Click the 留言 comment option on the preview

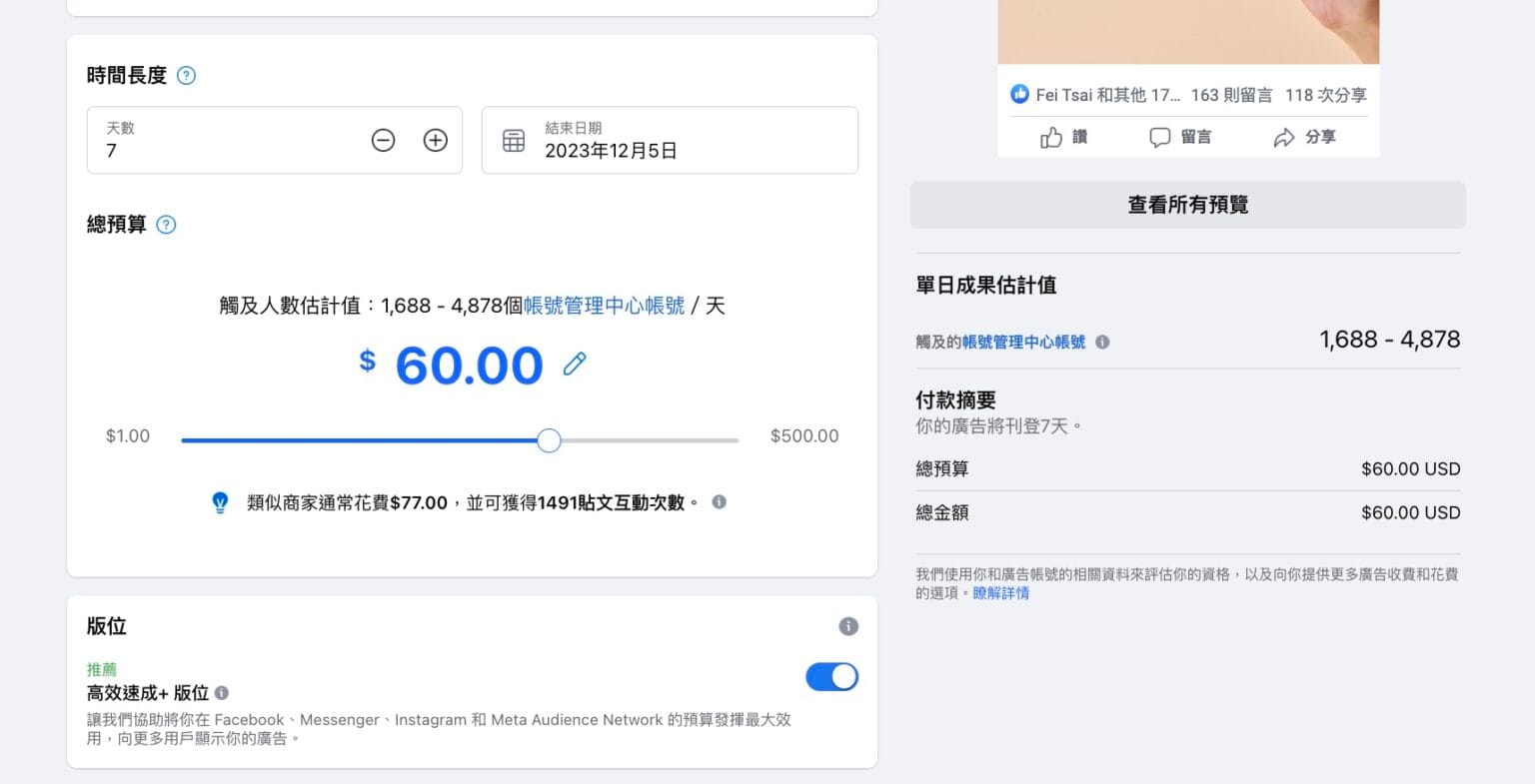point(1181,137)
